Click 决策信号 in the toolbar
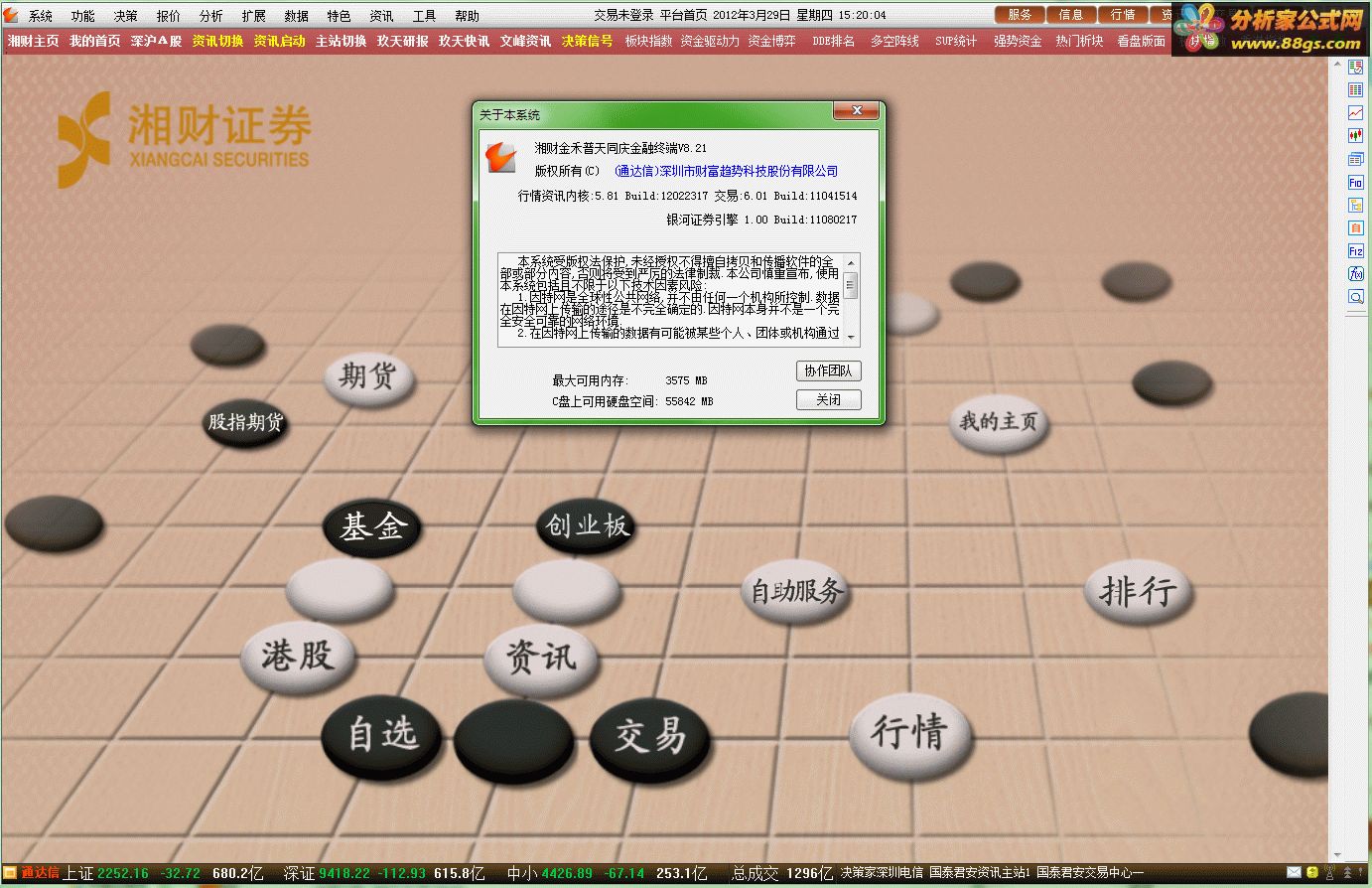1372x888 pixels. point(588,41)
